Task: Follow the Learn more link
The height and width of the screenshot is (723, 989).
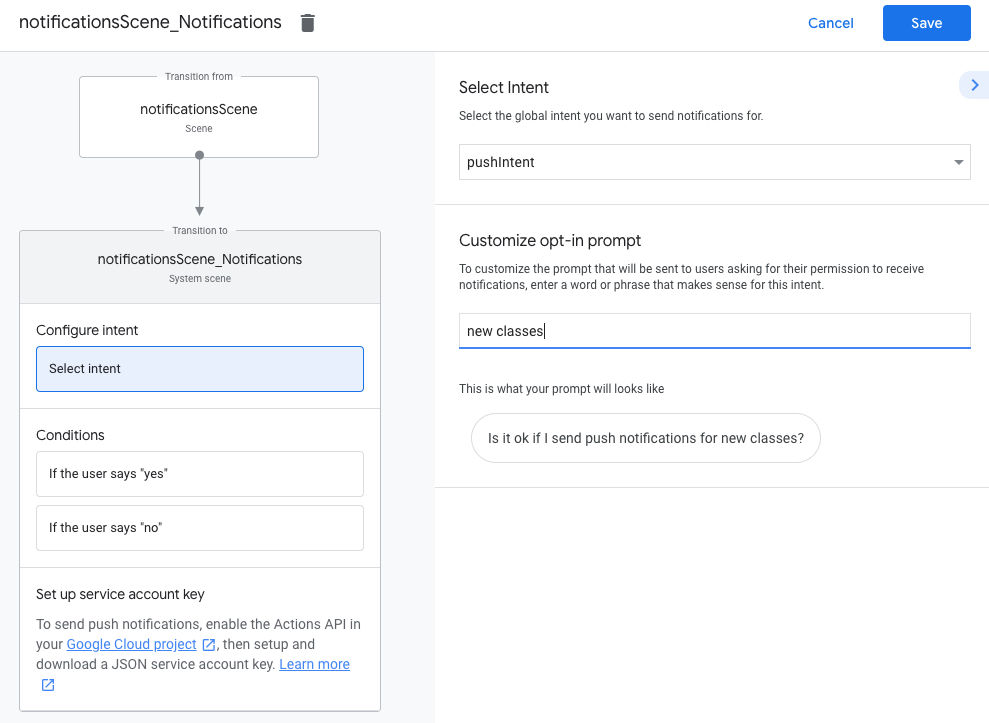Action: point(314,665)
